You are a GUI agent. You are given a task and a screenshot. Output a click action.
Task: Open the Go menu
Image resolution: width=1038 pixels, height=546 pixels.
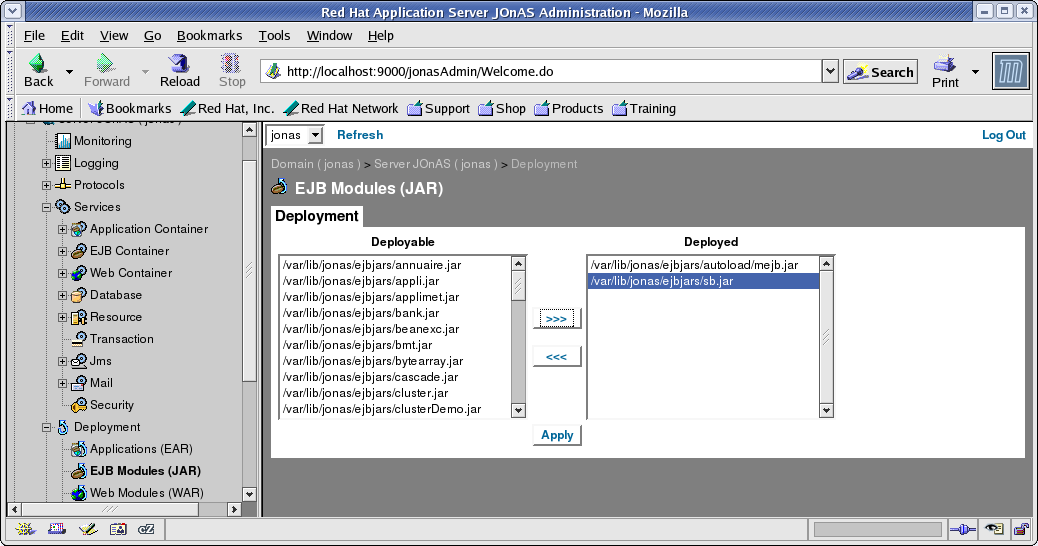(x=152, y=36)
